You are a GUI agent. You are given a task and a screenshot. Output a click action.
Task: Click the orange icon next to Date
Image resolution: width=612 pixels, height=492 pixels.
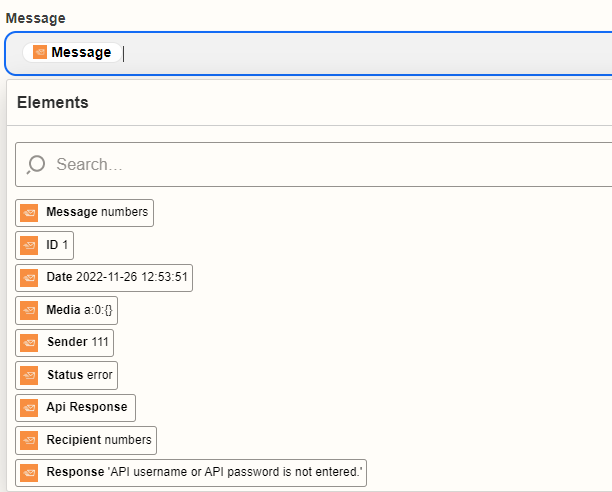[x=30, y=278]
